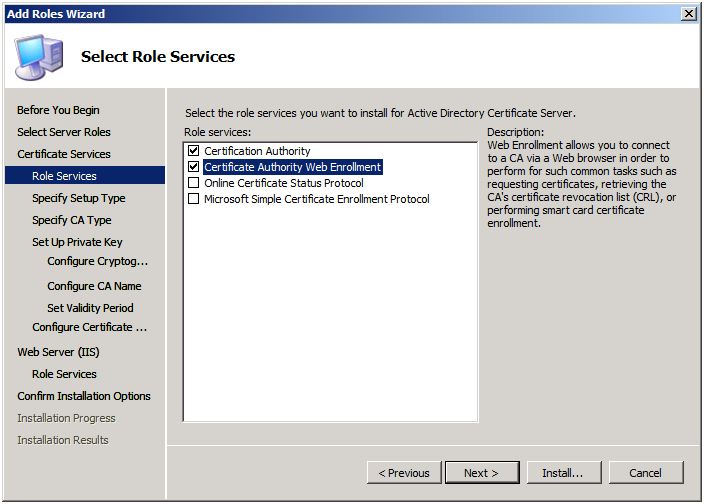Open Confirm Installation Options step

click(x=84, y=396)
